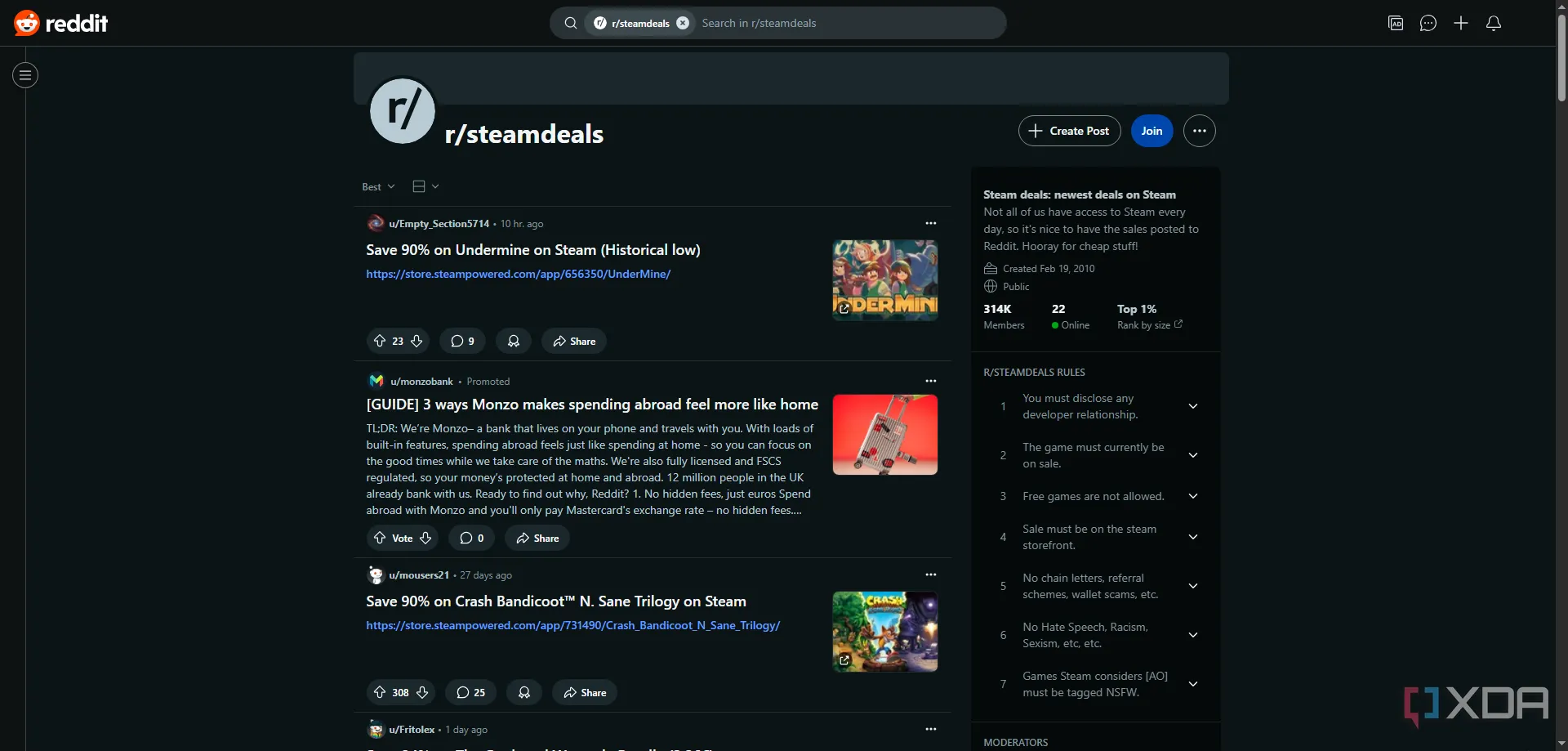Open the notifications bell icon
1568x751 pixels.
[x=1493, y=23]
